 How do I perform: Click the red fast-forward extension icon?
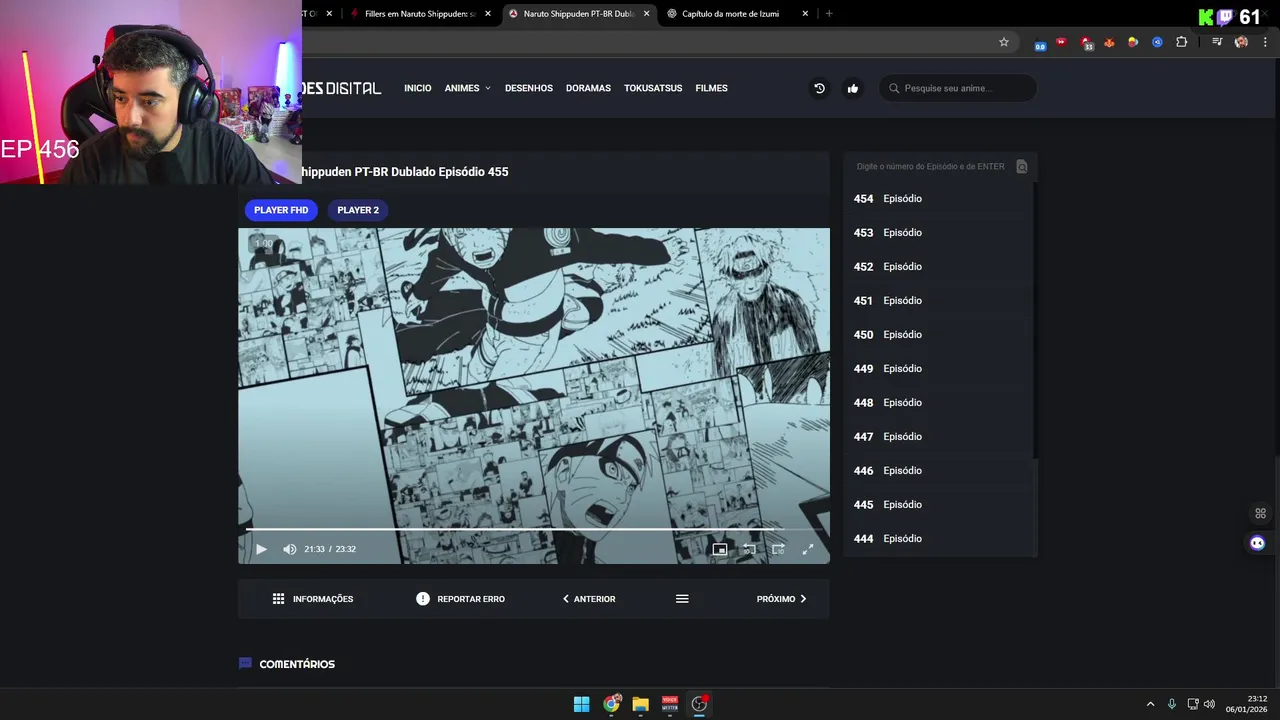1061,42
